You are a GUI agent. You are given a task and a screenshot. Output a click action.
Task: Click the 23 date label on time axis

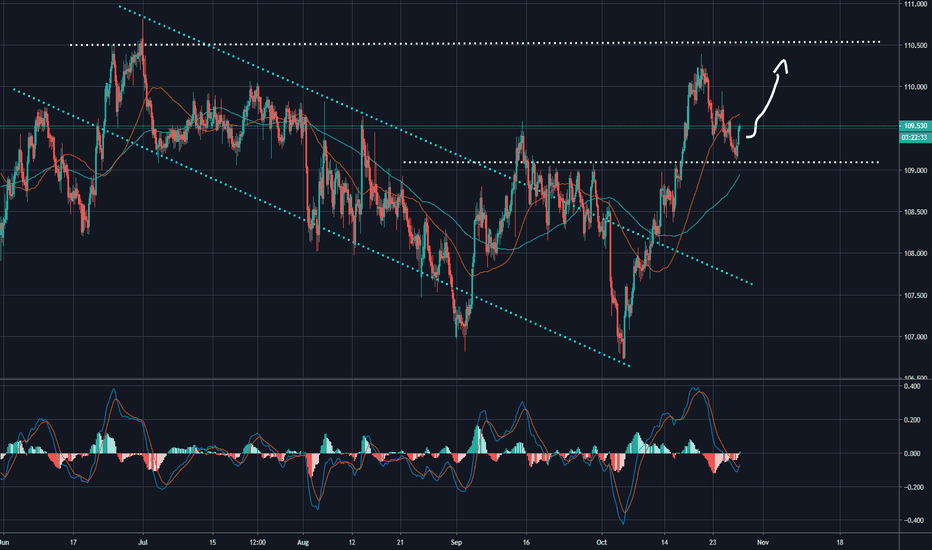[x=713, y=542]
